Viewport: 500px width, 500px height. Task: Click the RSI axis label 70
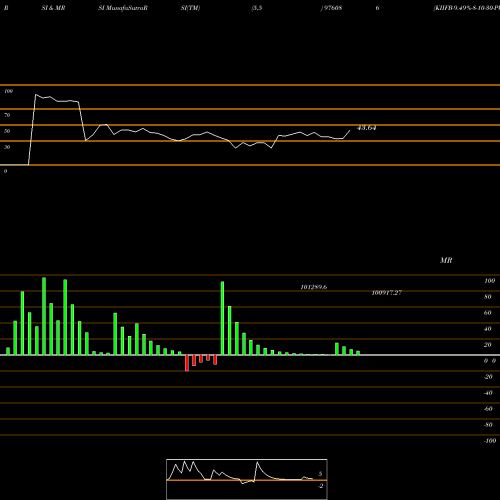click(x=7, y=115)
